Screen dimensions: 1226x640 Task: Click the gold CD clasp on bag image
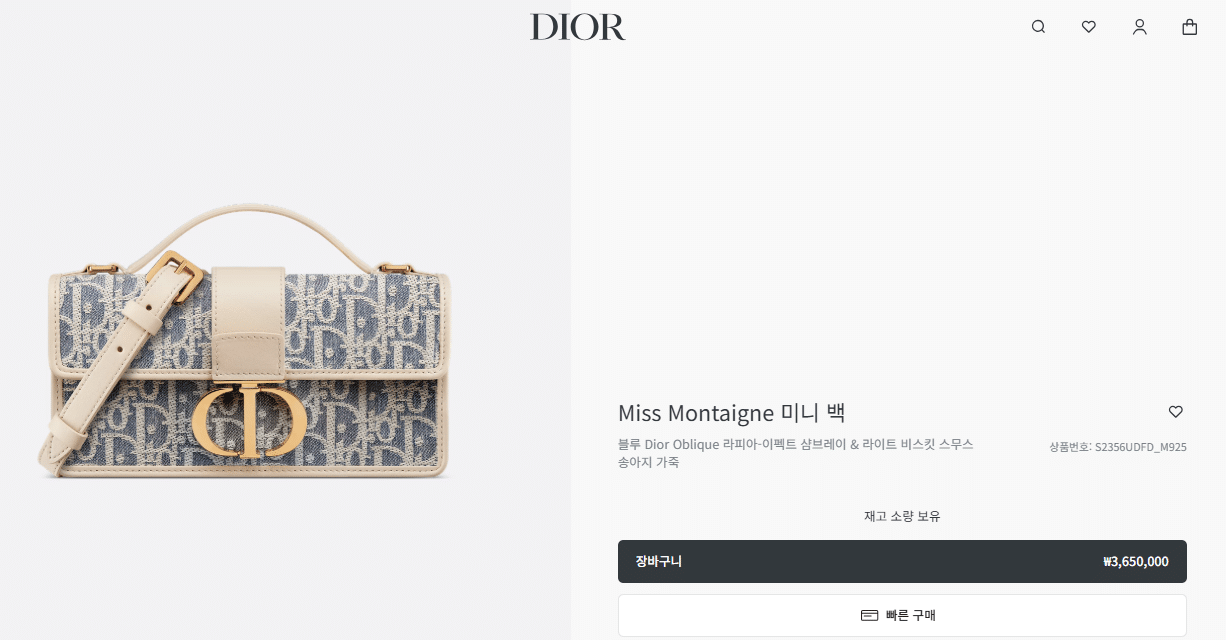click(x=249, y=420)
